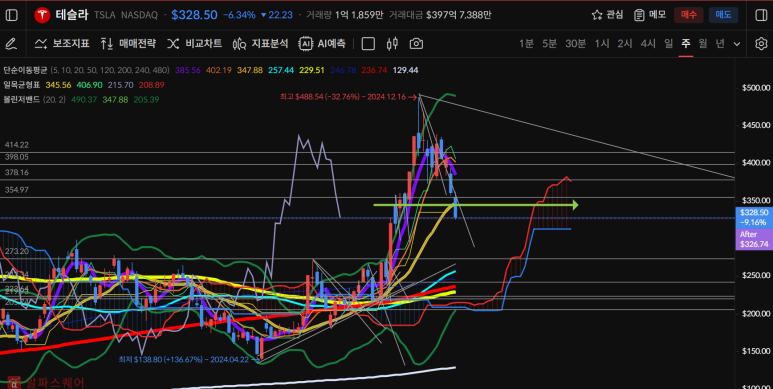Image resolution: width=773 pixels, height=389 pixels.
Task: Click the 378.16 horizontal line label
Action: [17, 173]
